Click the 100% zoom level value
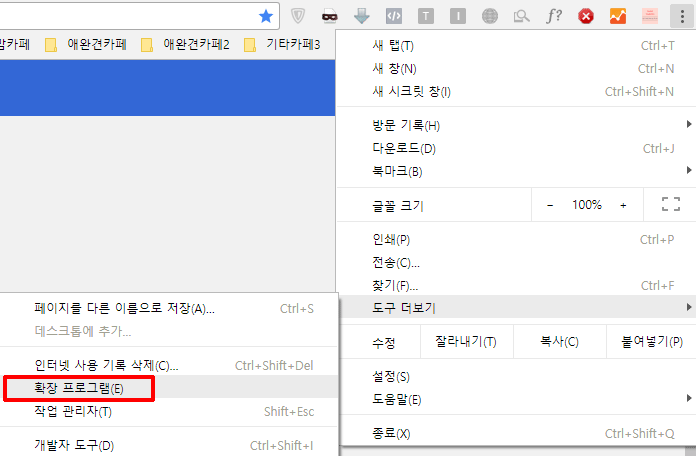Image resolution: width=696 pixels, height=456 pixels. [587, 205]
